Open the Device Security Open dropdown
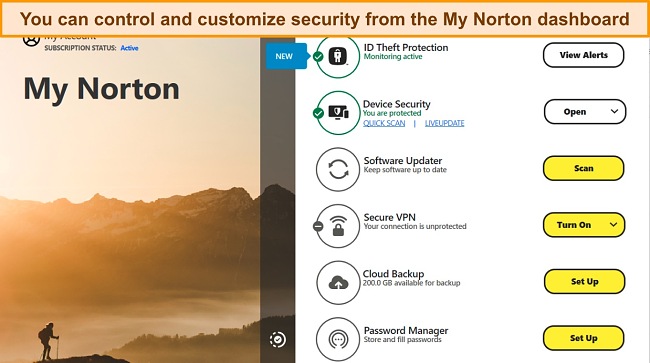This screenshot has width=650, height=363. click(x=585, y=111)
